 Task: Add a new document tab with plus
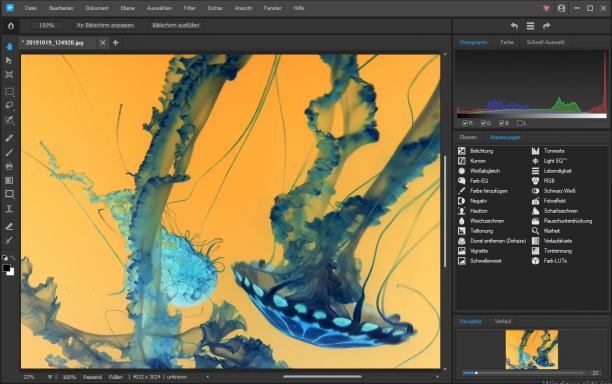(x=116, y=43)
